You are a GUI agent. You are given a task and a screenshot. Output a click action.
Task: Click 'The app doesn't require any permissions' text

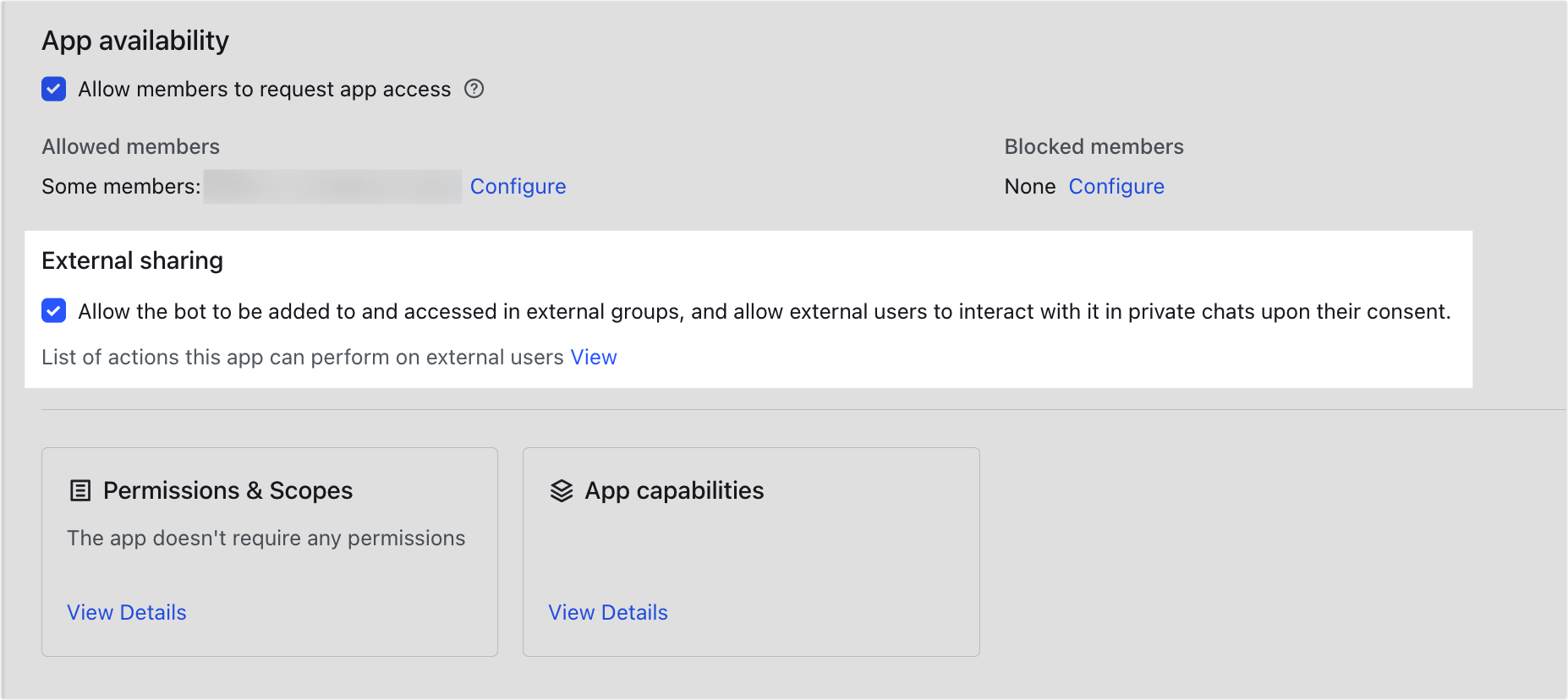click(266, 539)
